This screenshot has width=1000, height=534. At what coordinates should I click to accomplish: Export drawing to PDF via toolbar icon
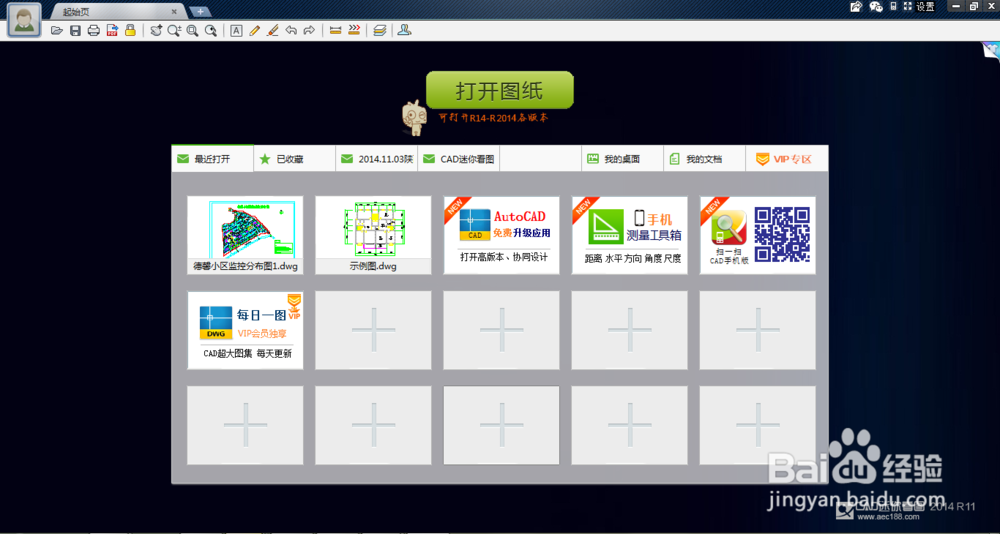coord(112,30)
